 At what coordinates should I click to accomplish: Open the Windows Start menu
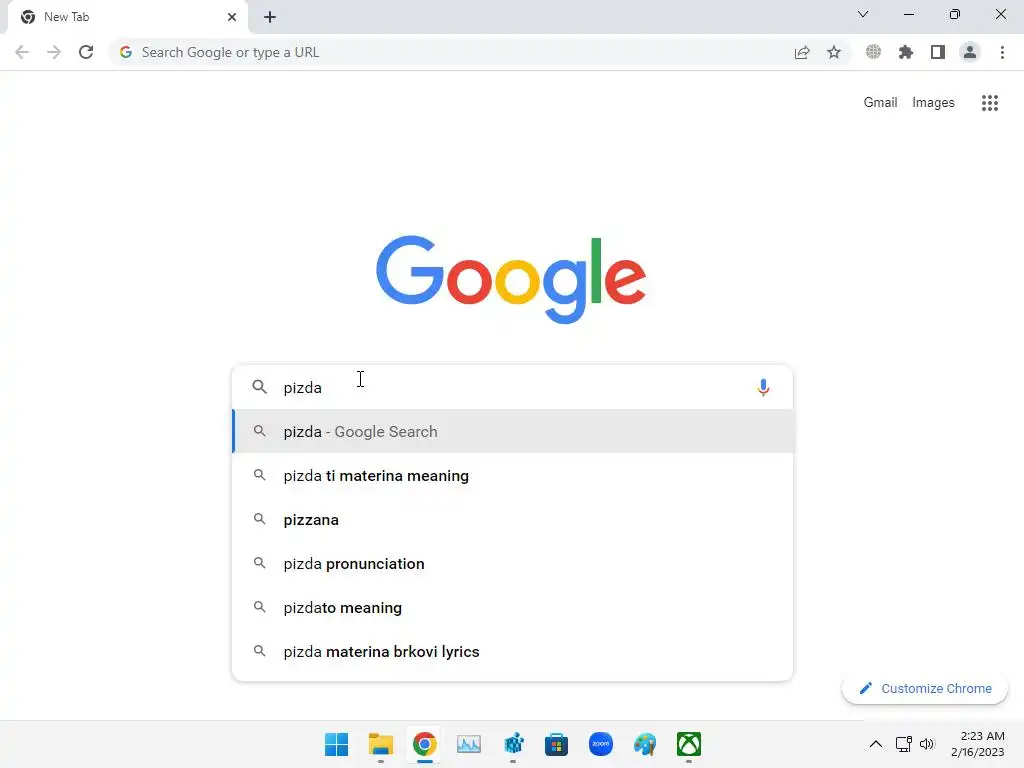pyautogui.click(x=336, y=744)
